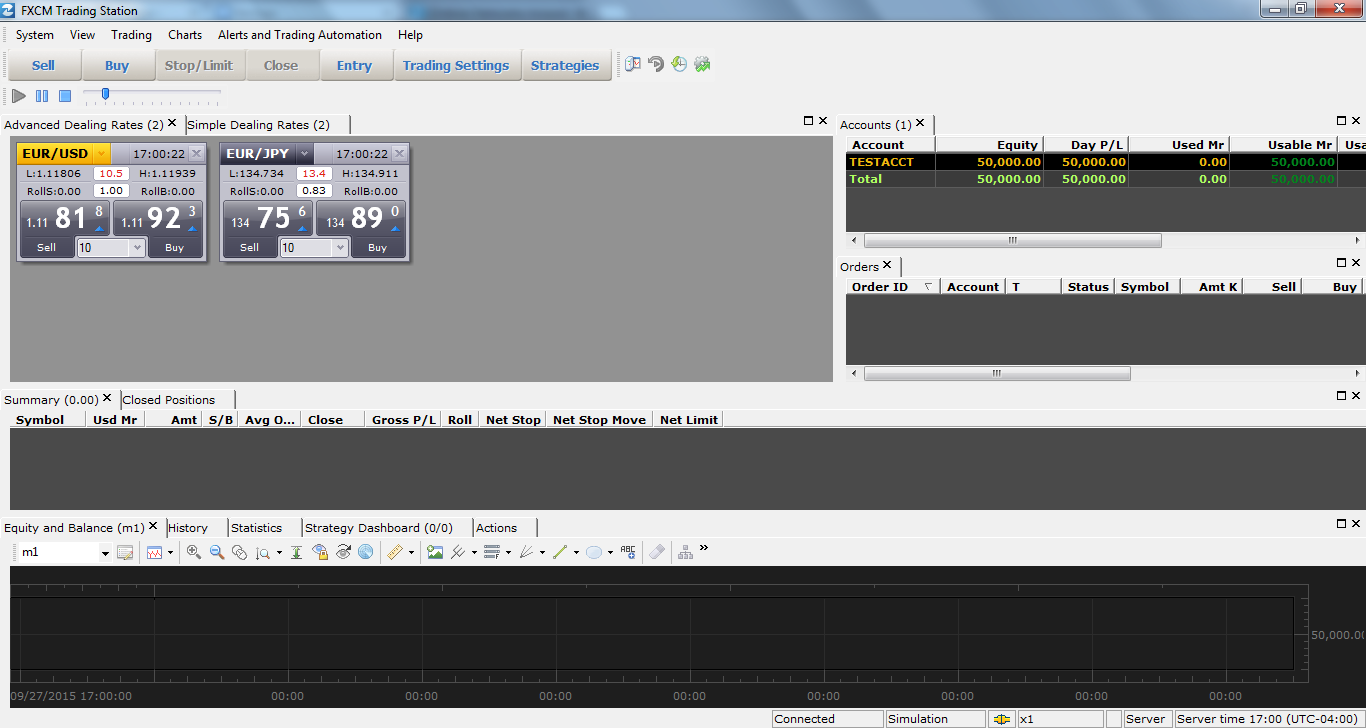Open the Strategies button
This screenshot has width=1366, height=728.
(565, 66)
